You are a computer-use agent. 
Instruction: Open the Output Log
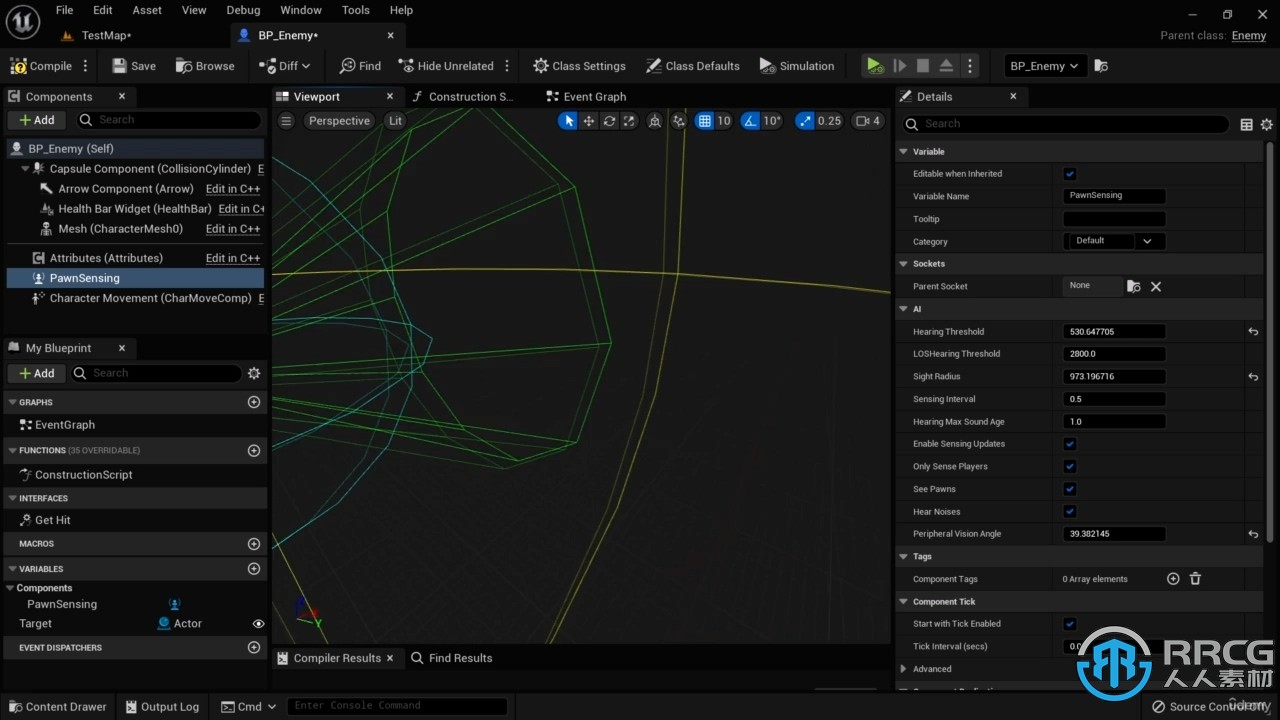(x=162, y=706)
